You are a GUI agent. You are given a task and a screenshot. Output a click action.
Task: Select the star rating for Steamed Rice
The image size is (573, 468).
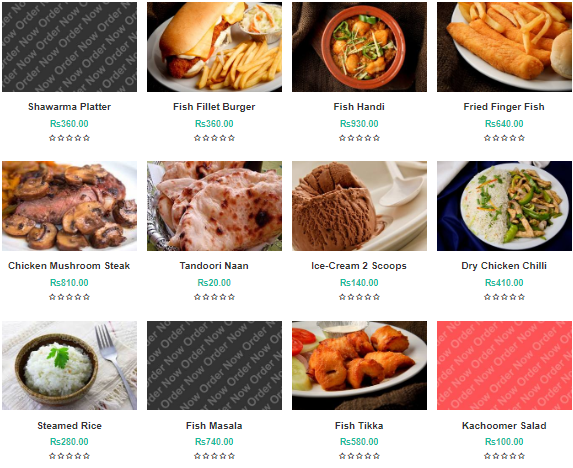69,456
